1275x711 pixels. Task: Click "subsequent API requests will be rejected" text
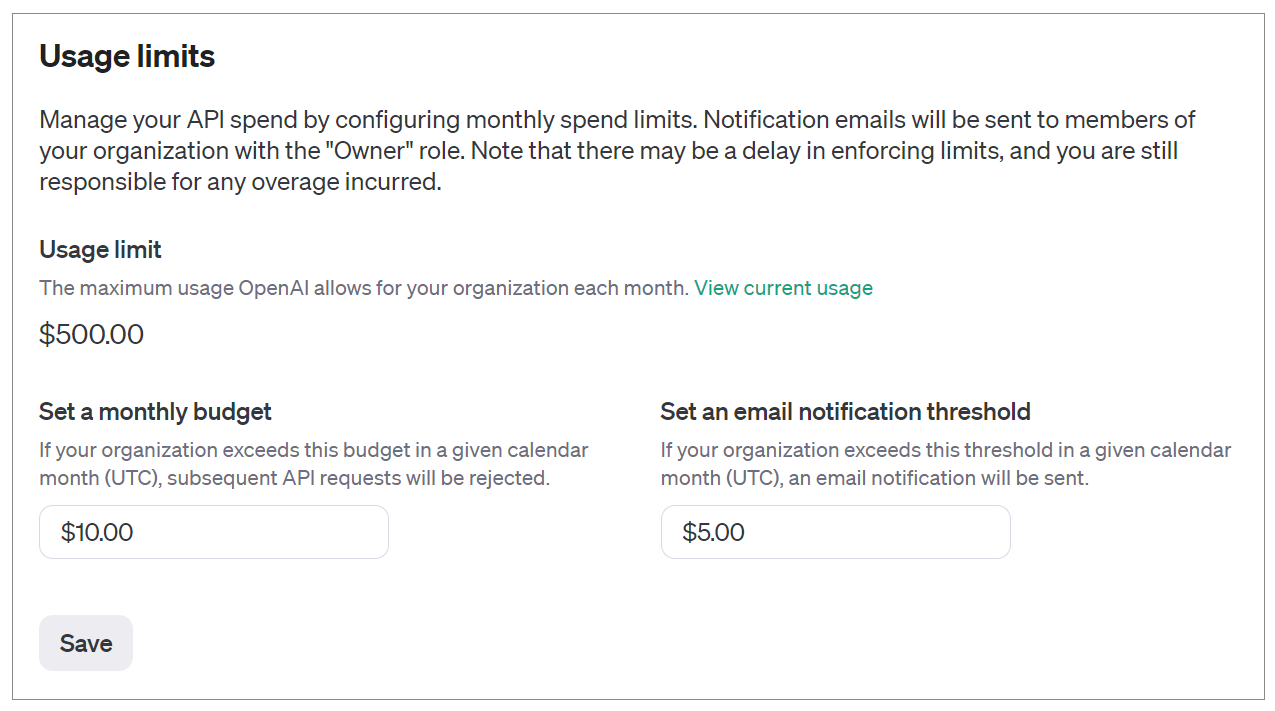358,478
